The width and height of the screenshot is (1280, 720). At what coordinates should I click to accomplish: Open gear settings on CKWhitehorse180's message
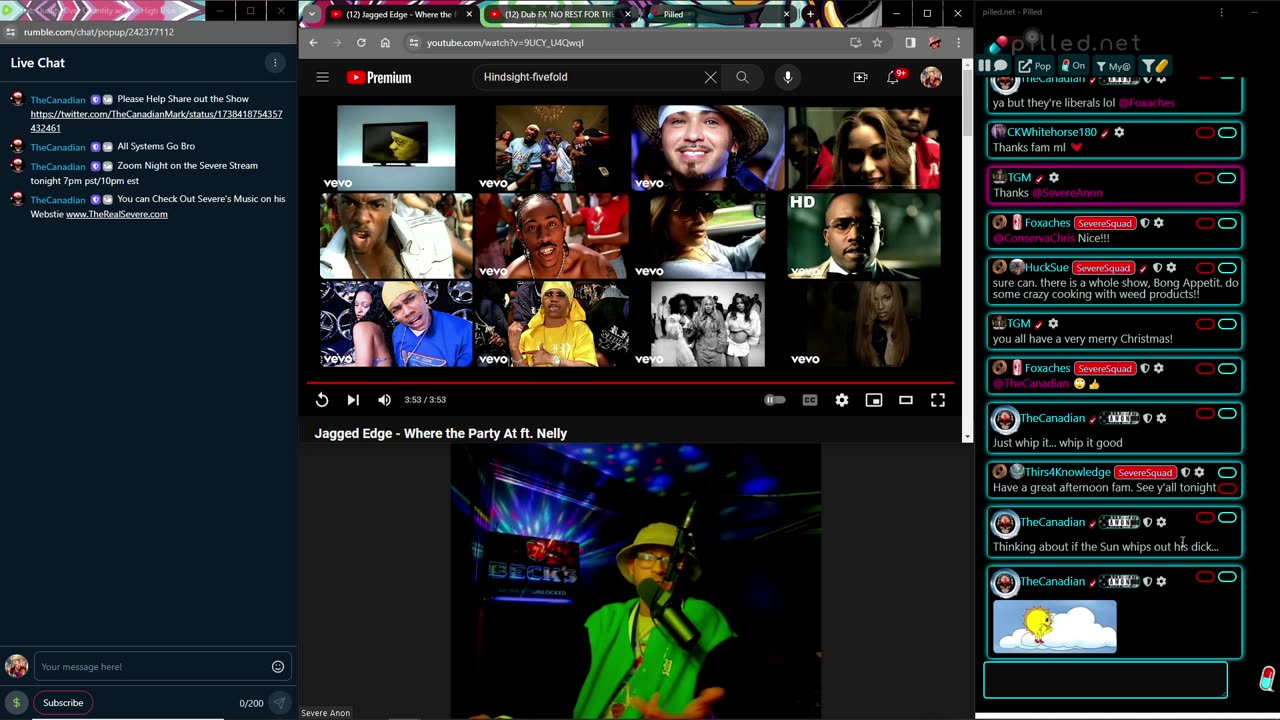[x=1119, y=132]
